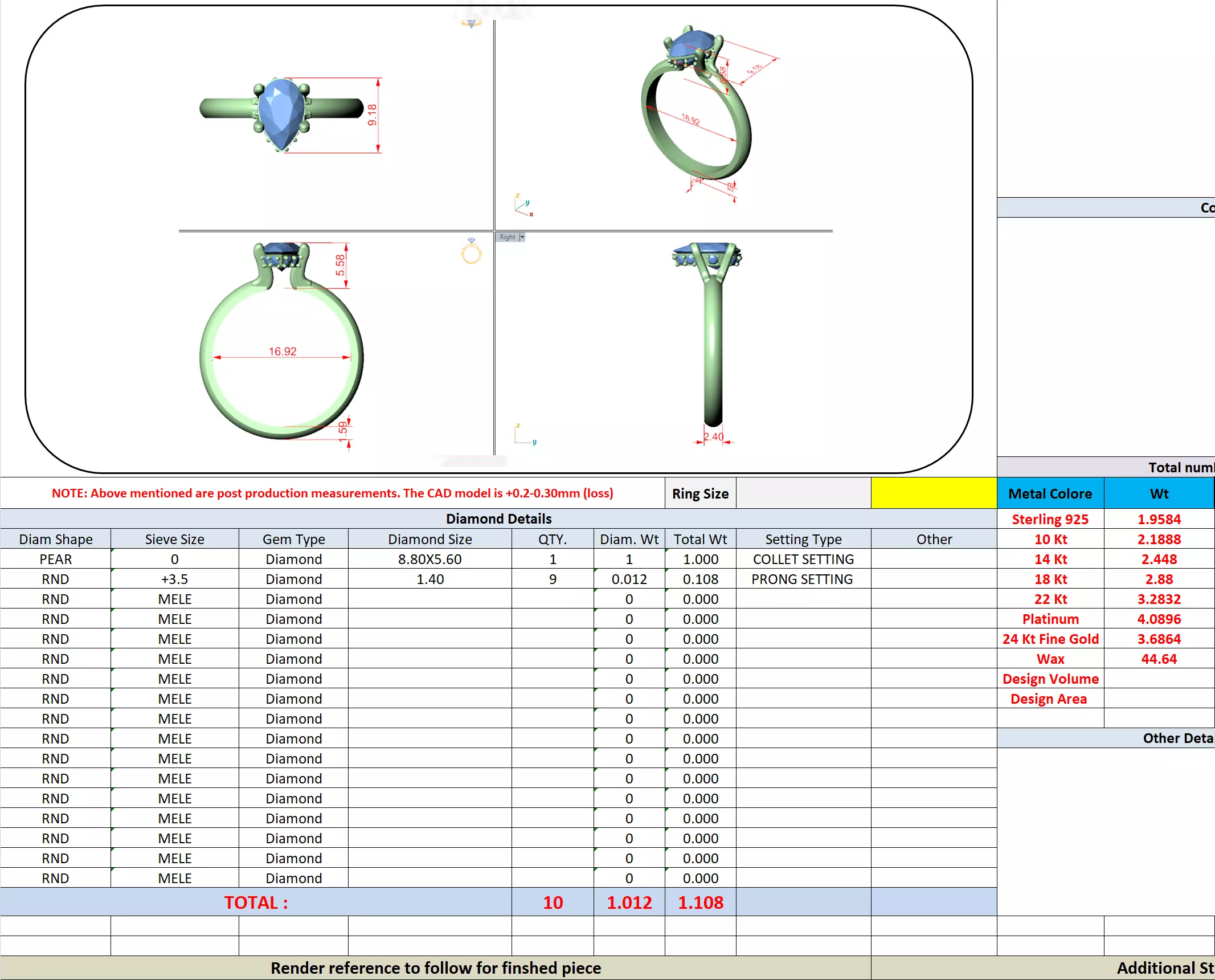Select the 8.80X5.60 Diamond Size cell

click(429, 560)
